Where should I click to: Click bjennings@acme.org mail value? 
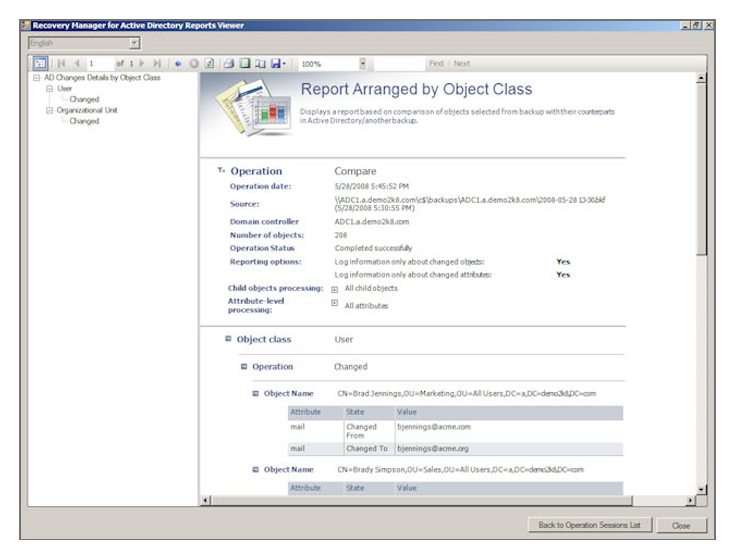433,449
